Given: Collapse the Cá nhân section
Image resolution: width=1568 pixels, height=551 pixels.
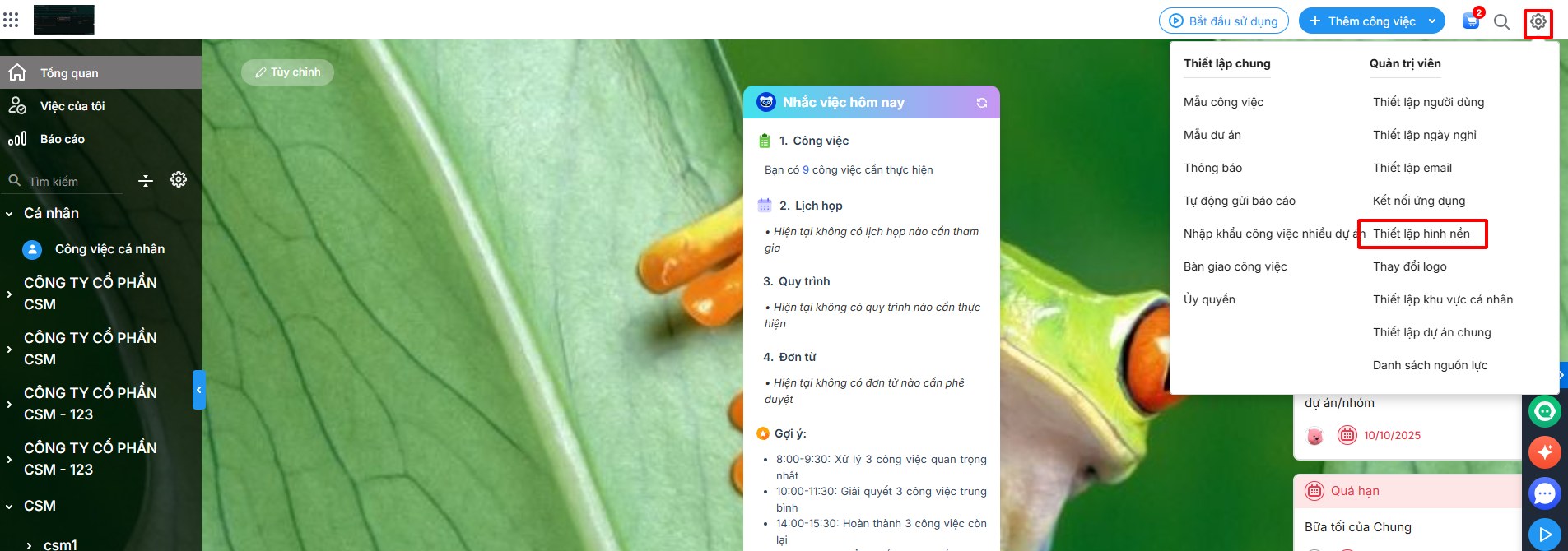Looking at the screenshot, I should pos(9,214).
